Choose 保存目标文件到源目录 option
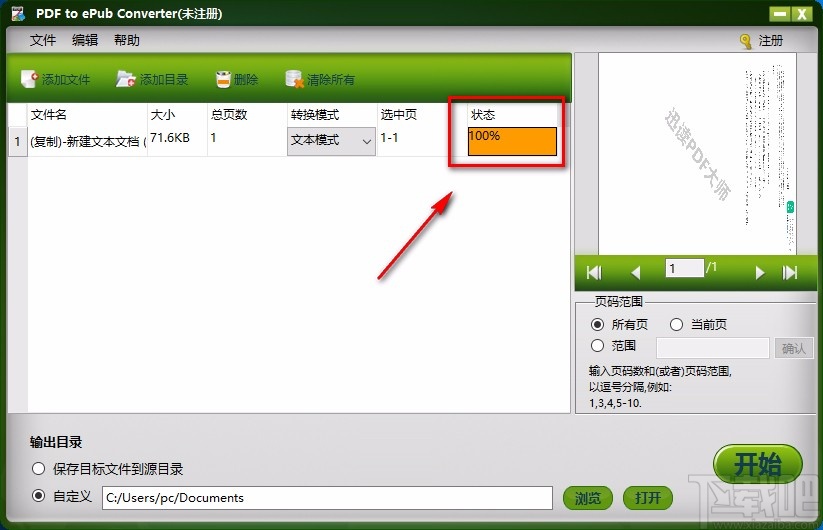The height and width of the screenshot is (530, 823). click(38, 468)
